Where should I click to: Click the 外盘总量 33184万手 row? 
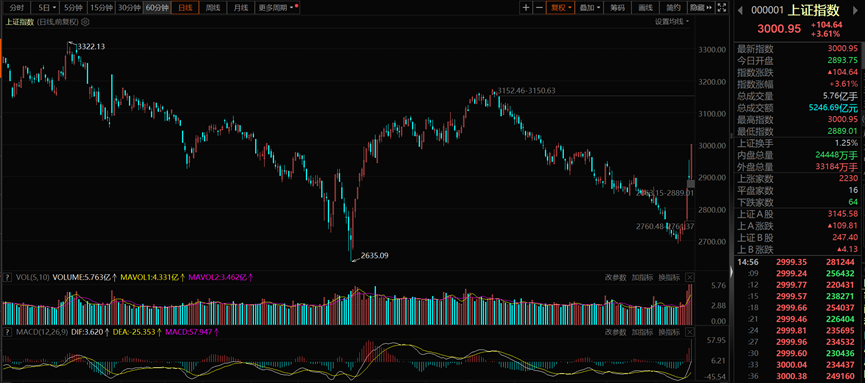[798, 167]
